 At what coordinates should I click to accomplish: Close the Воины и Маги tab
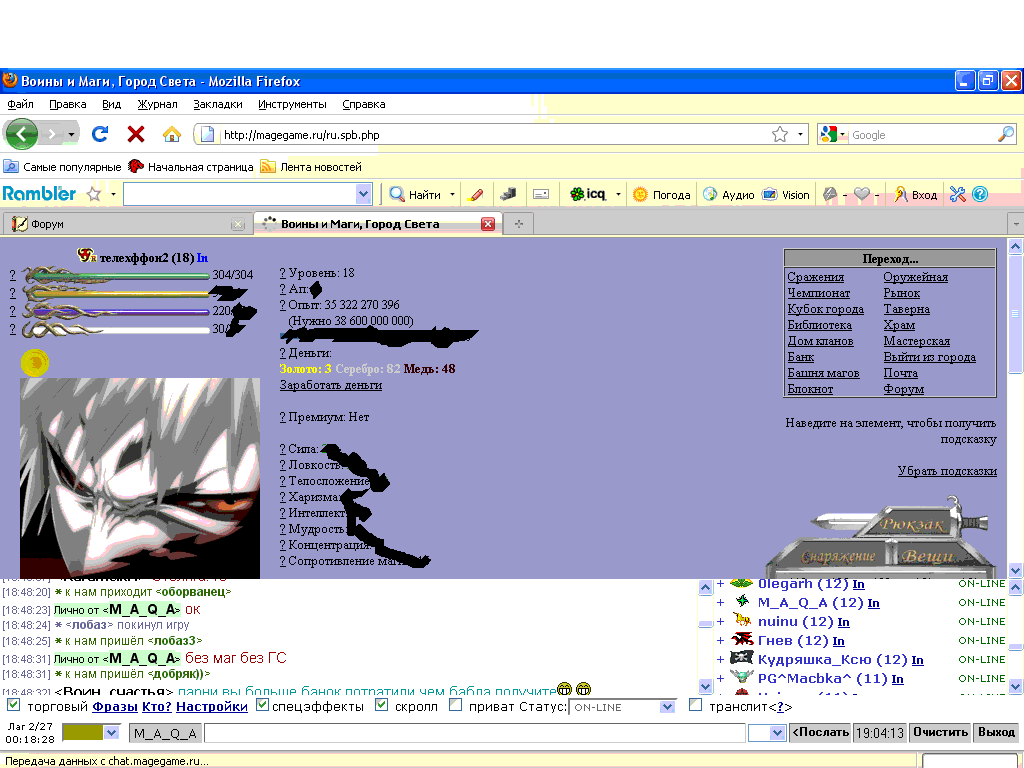click(488, 224)
